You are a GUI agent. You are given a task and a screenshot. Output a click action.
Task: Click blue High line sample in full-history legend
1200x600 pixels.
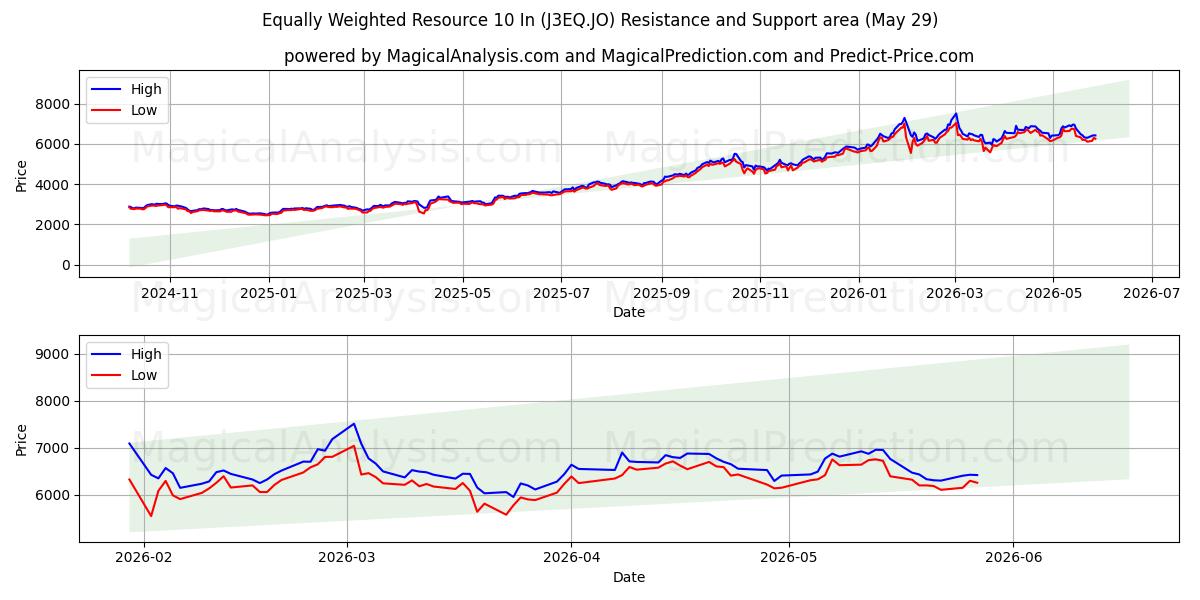click(x=107, y=90)
